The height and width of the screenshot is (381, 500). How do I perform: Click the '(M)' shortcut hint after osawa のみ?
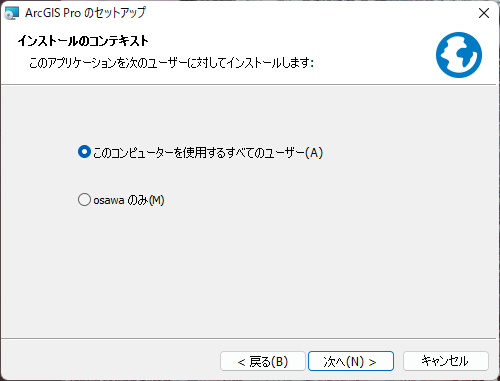coord(157,200)
